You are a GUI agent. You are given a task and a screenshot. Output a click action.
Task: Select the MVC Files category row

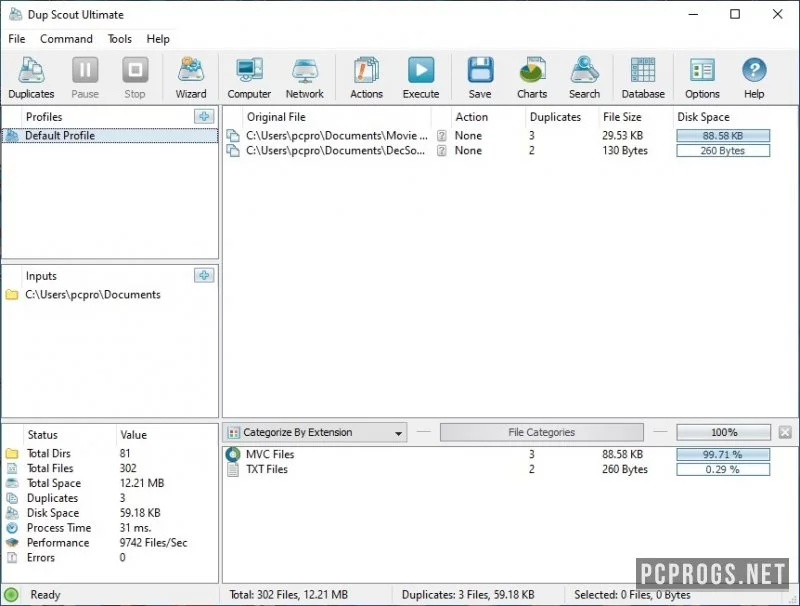click(510, 454)
